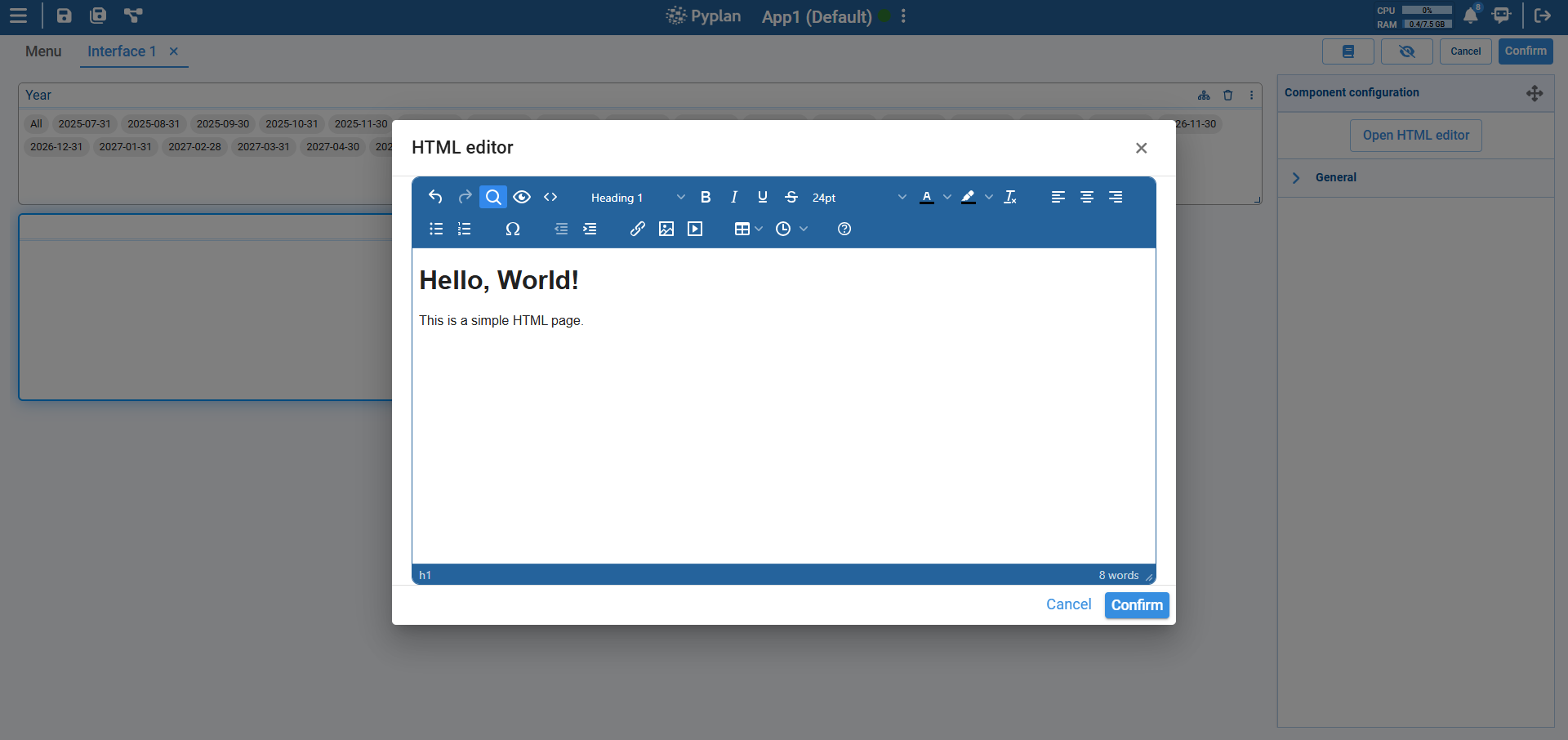Apply numbered list formatting
1568x740 pixels.
tap(464, 230)
